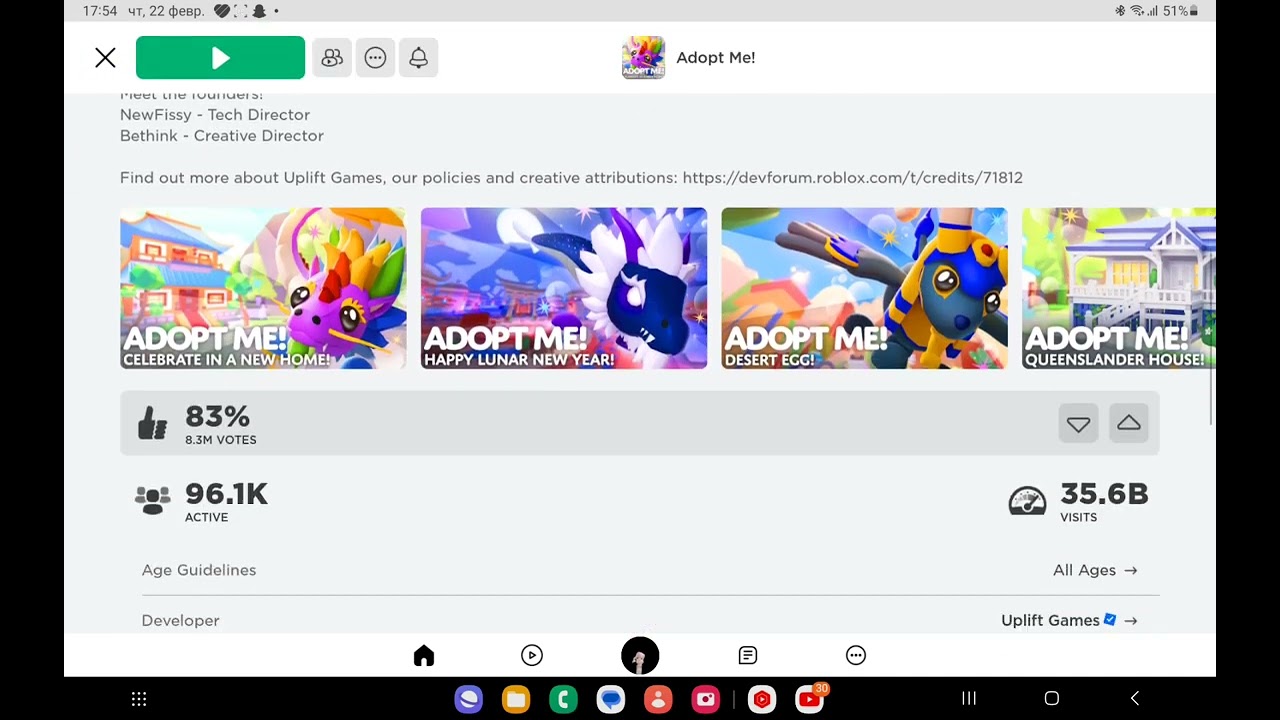
Task: Tap the active players people icon
Action: (153, 500)
